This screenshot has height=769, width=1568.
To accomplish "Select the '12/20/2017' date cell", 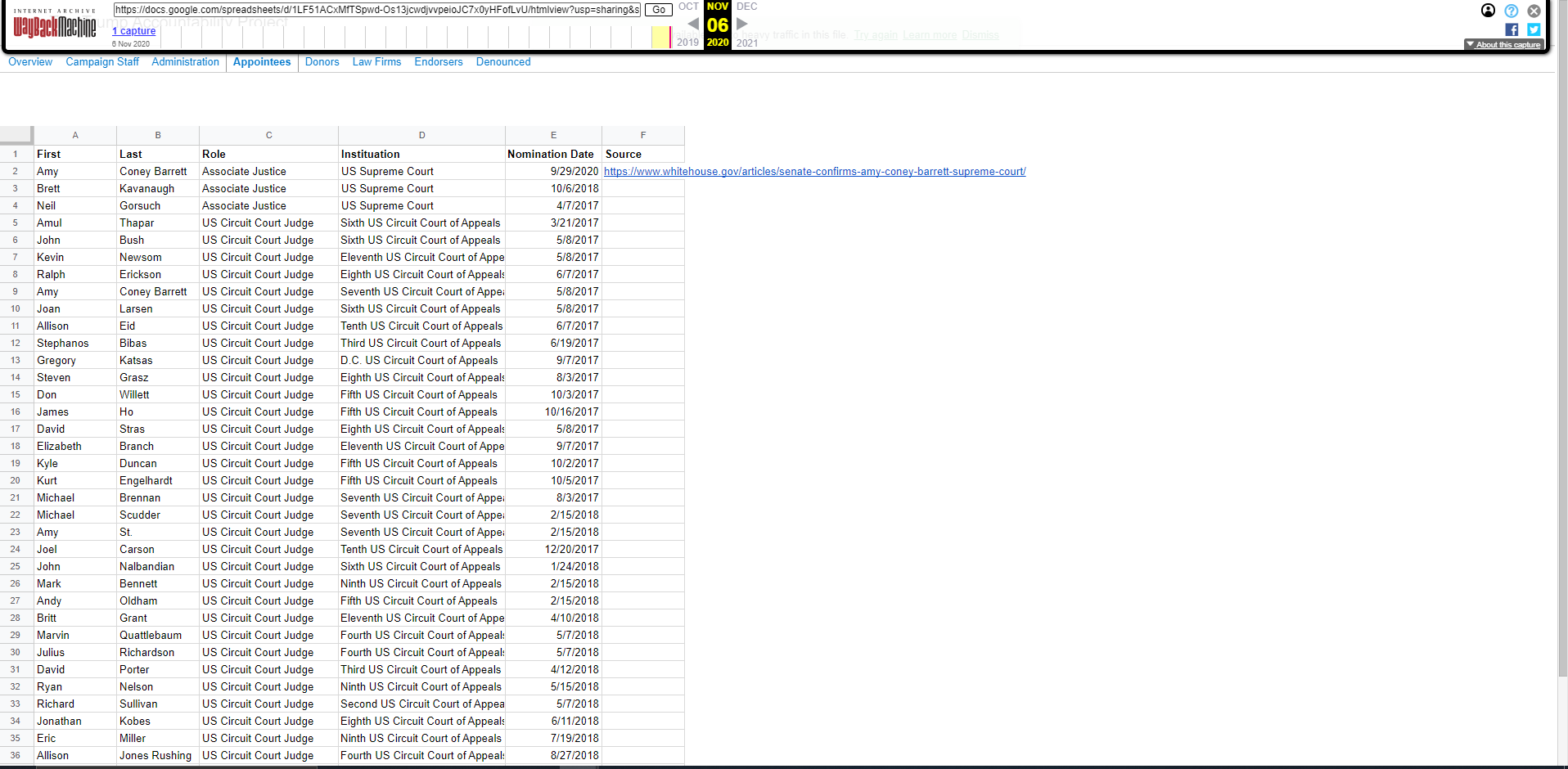I will tap(553, 550).
